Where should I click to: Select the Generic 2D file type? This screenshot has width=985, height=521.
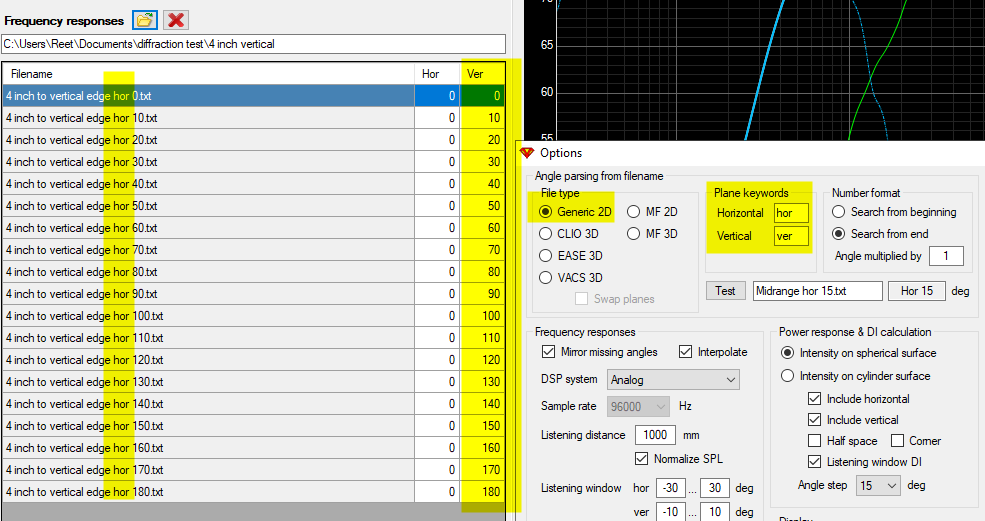tap(545, 212)
